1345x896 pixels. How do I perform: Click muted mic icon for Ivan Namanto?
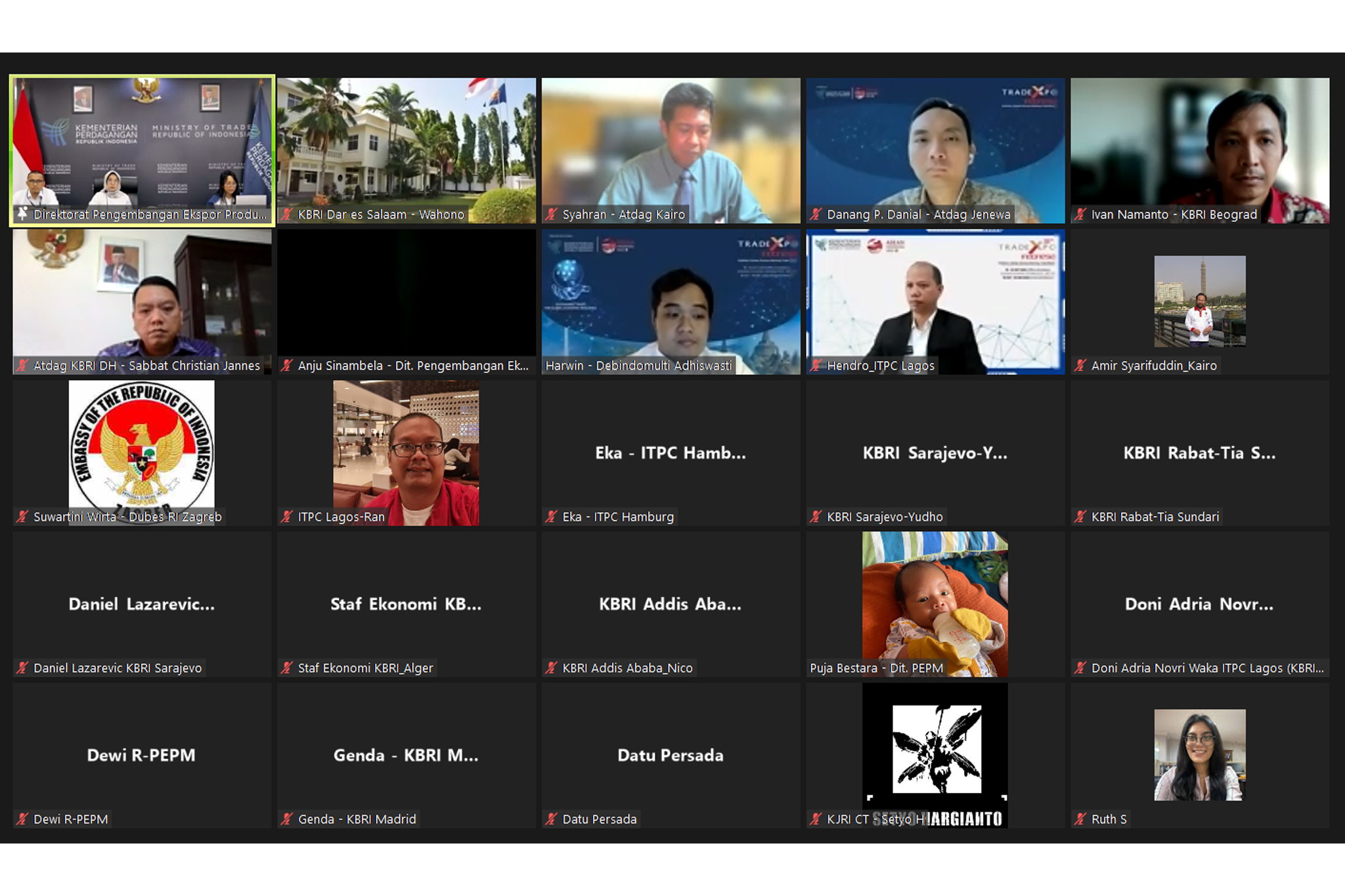[1081, 215]
